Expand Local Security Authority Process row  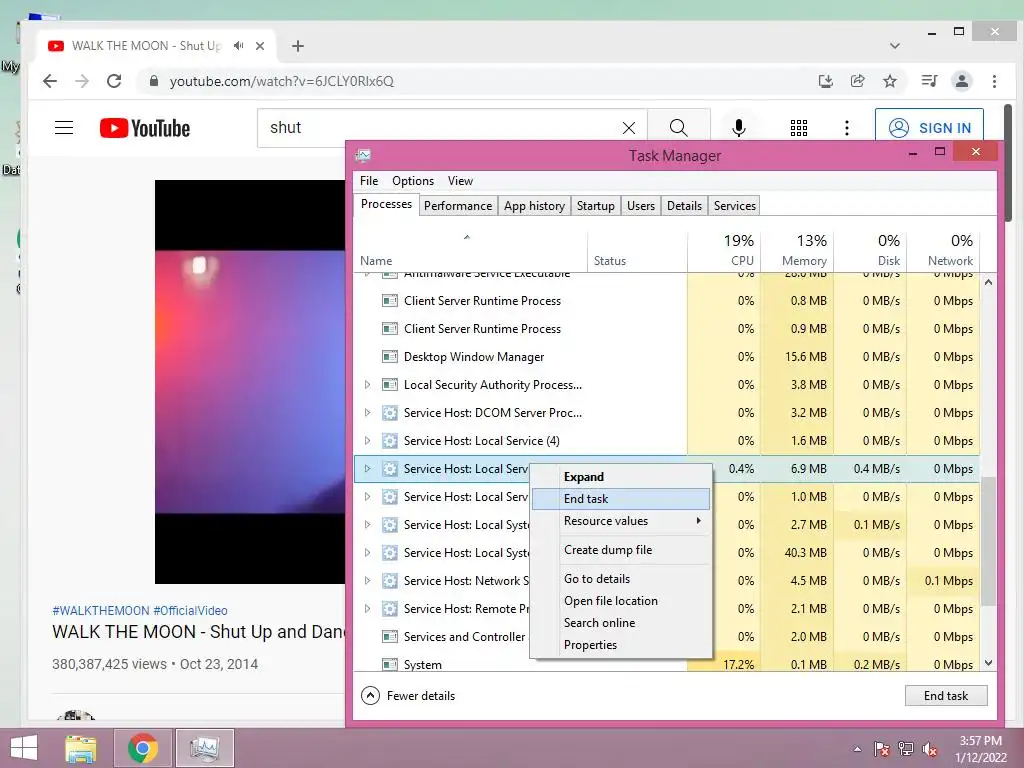tap(367, 385)
